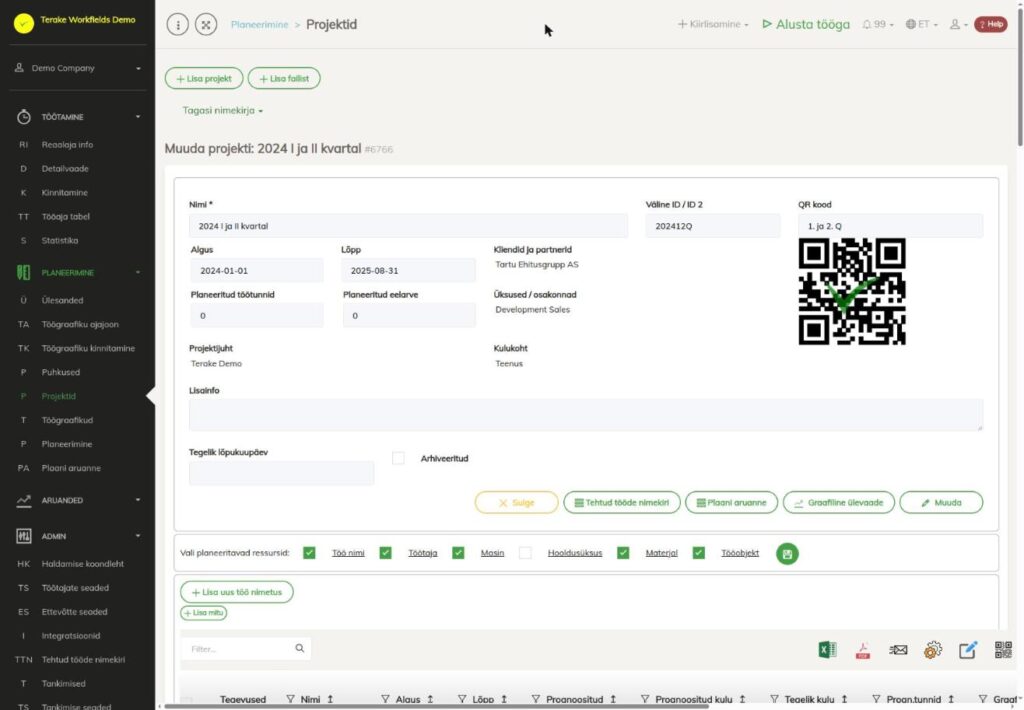Uncheck the Töötaja resource checkbox
1024x710 pixels.
point(385,553)
